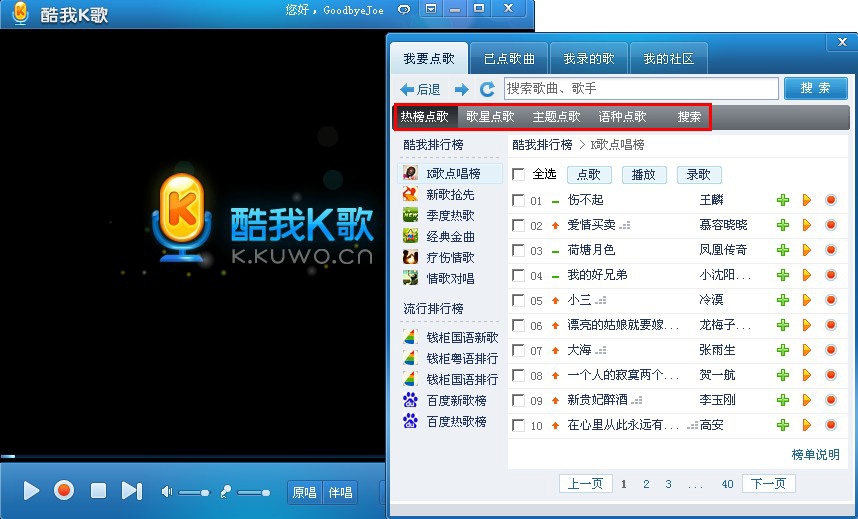Click the 播放 button above the list

click(644, 175)
